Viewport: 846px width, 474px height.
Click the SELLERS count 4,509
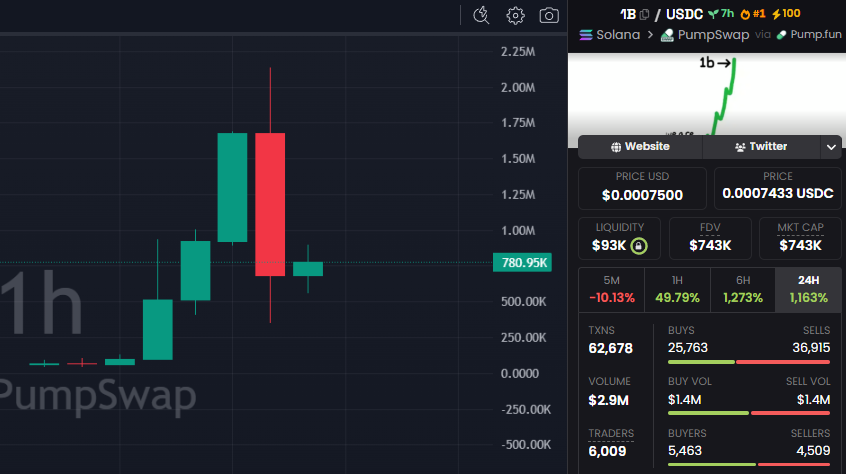click(813, 451)
